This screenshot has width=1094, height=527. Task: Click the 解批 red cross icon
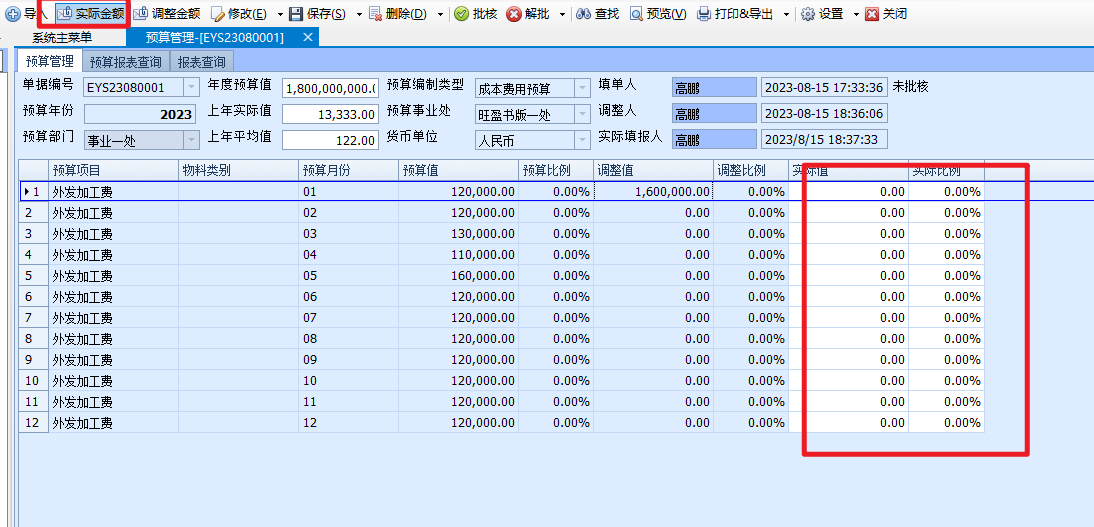click(514, 13)
